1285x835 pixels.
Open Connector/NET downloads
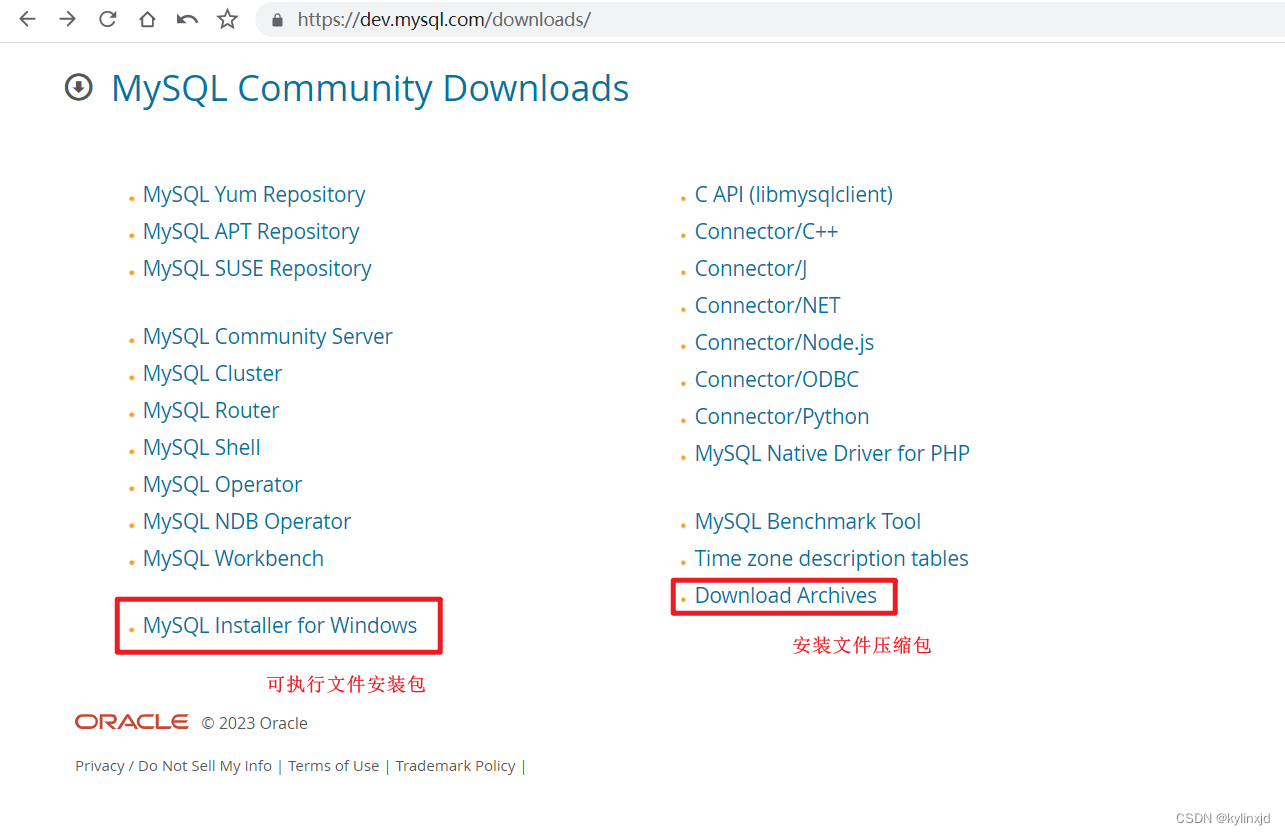click(768, 305)
